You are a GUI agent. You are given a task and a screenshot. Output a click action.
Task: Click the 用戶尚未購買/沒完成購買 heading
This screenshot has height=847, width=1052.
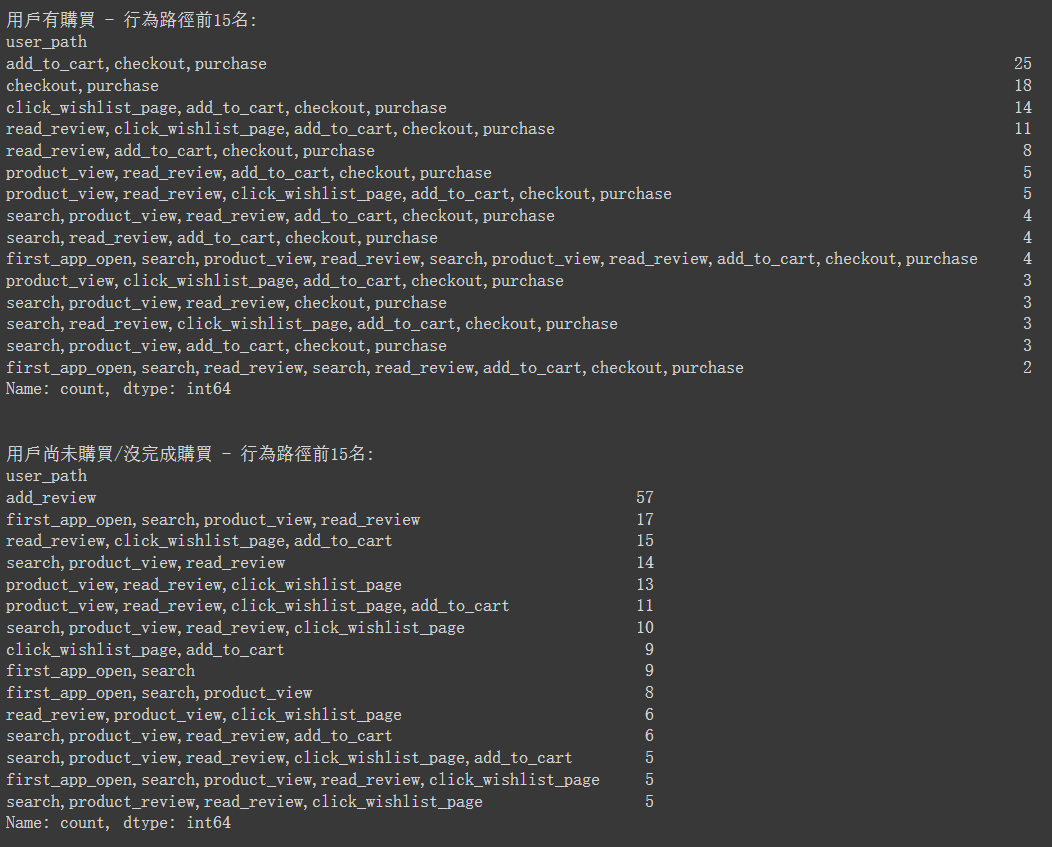[109, 454]
